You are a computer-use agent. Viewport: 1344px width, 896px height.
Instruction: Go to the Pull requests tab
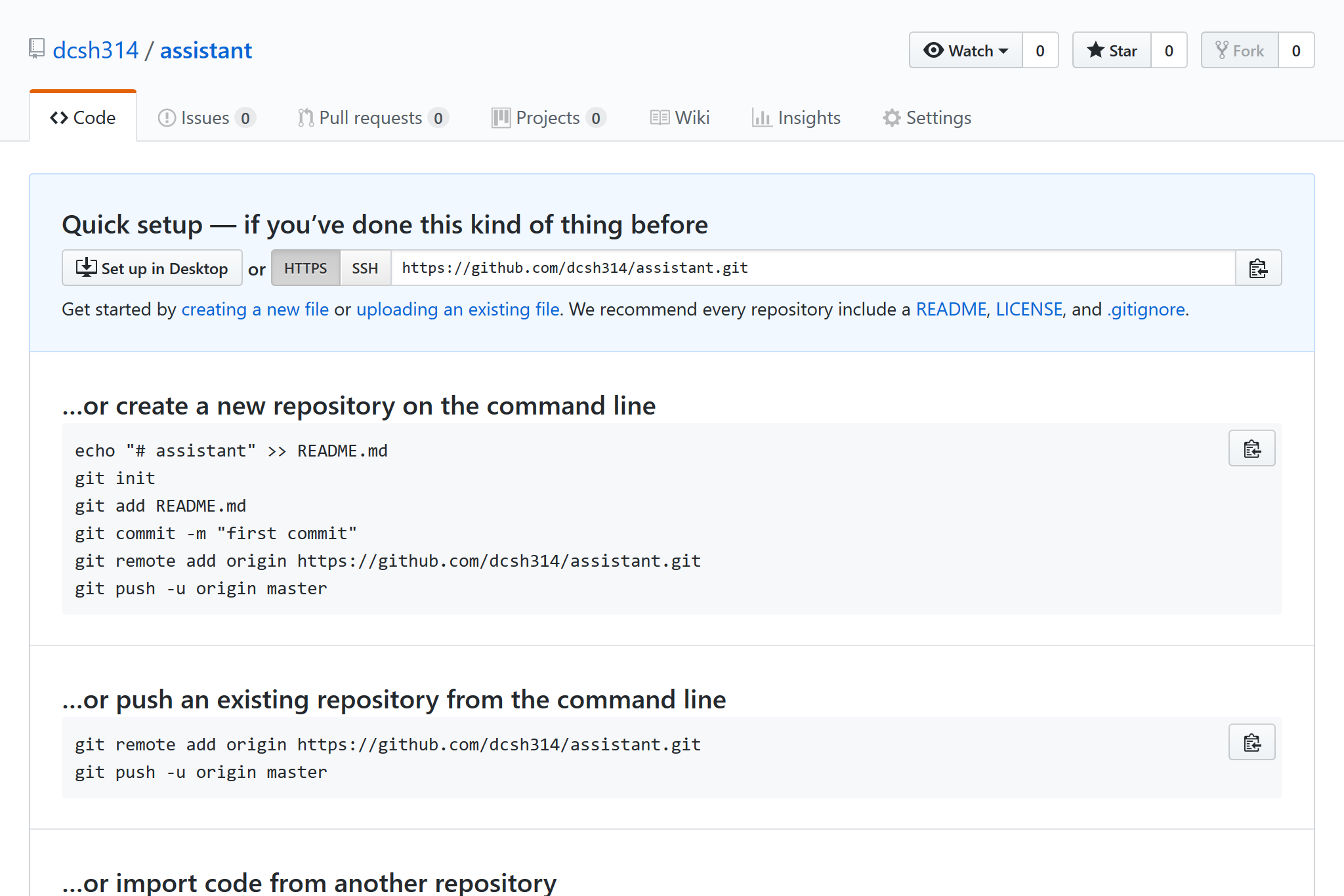coord(371,118)
